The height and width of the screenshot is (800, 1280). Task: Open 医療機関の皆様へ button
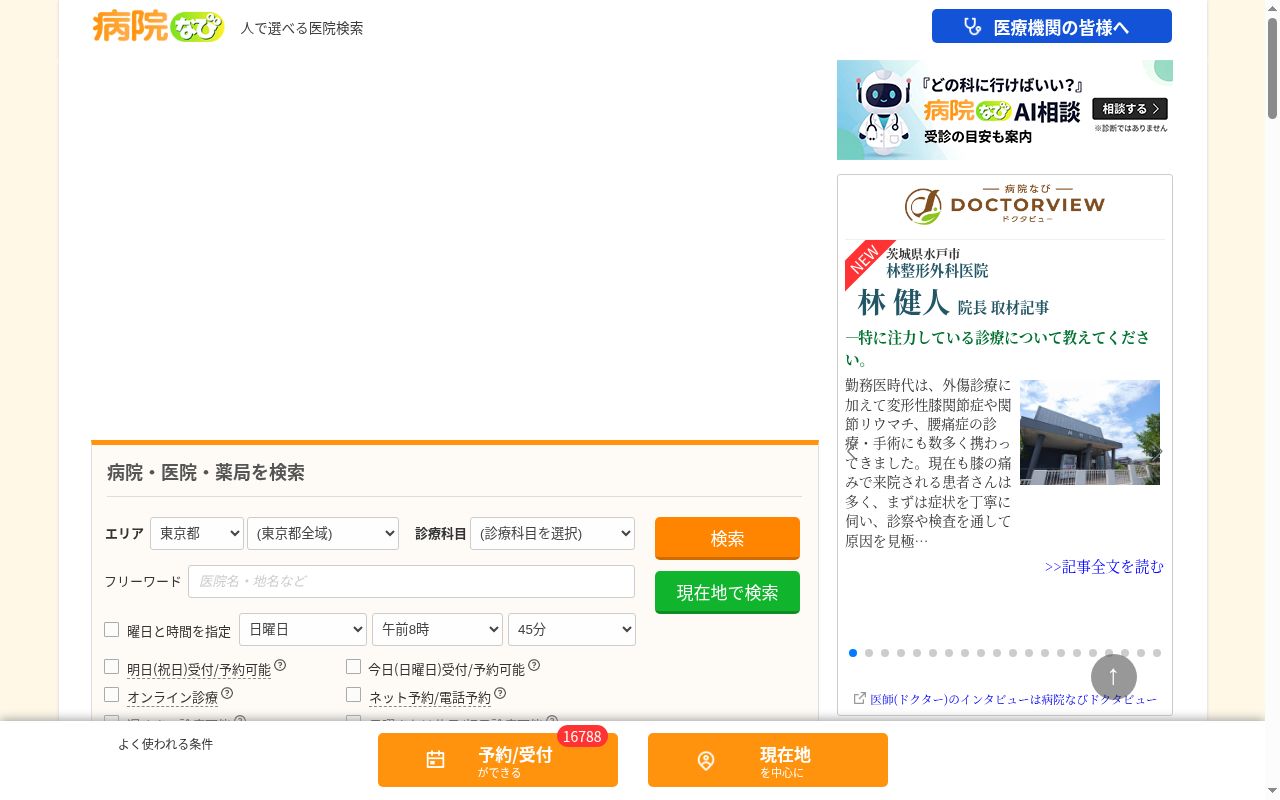1052,27
